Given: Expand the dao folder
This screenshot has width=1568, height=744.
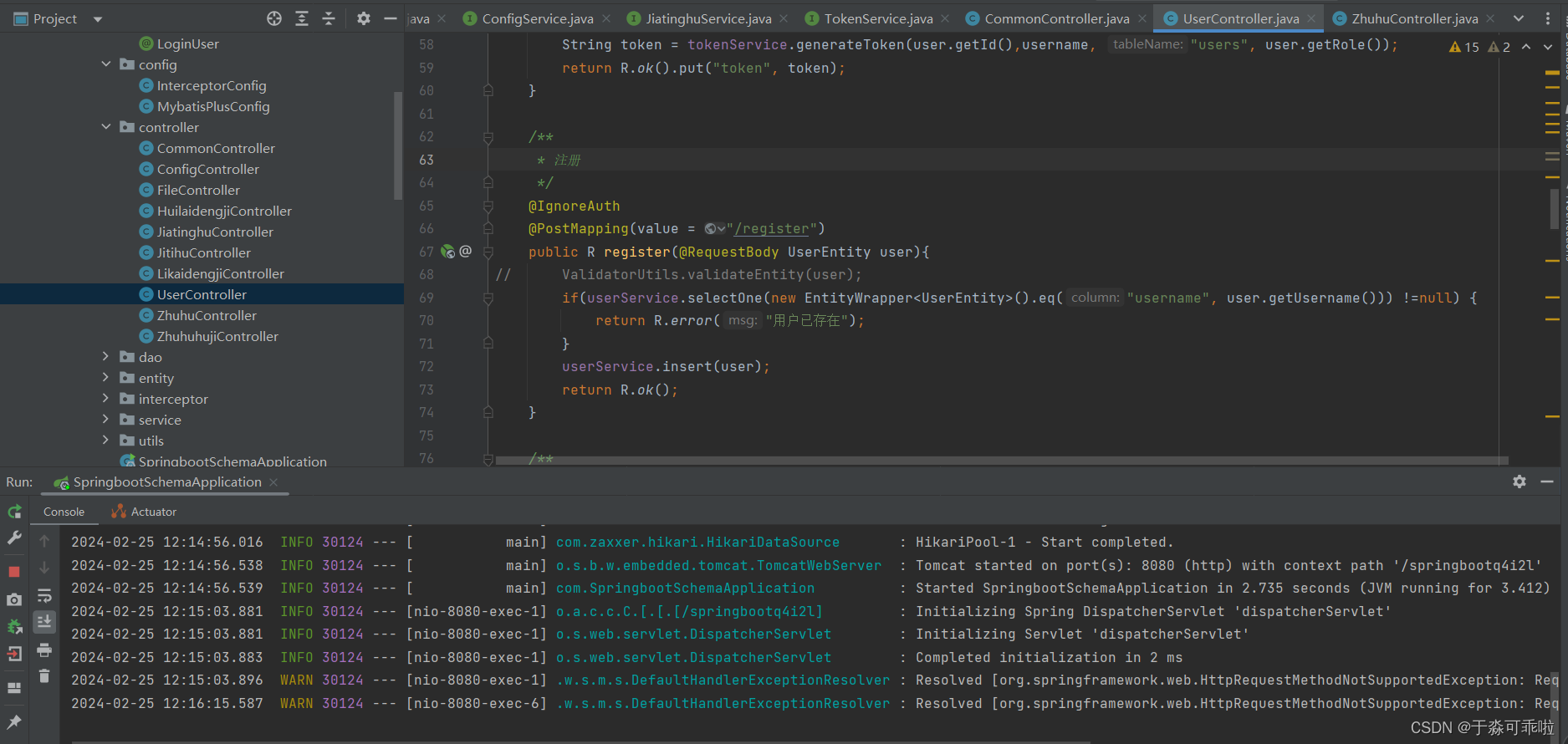Looking at the screenshot, I should pos(106,357).
